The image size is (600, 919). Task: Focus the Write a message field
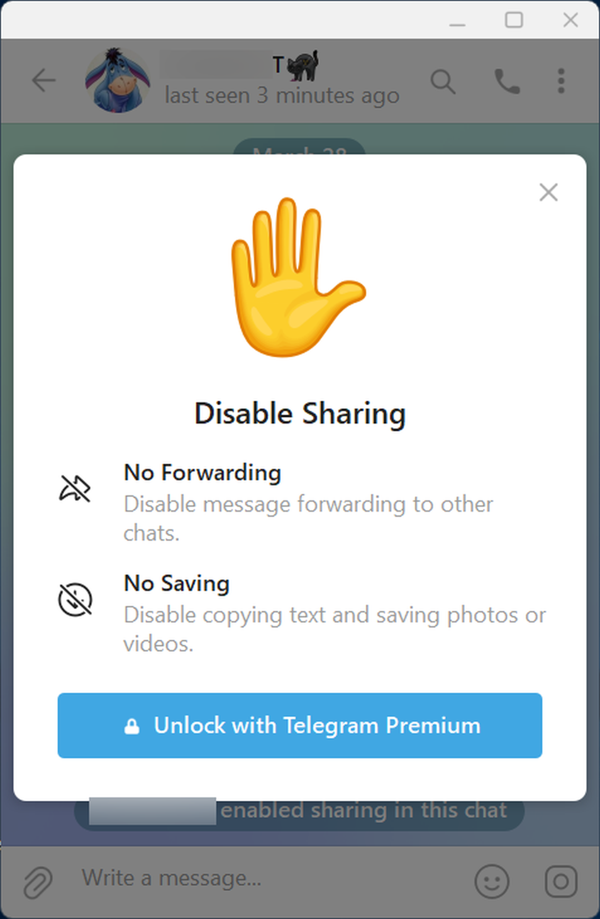(x=270, y=878)
